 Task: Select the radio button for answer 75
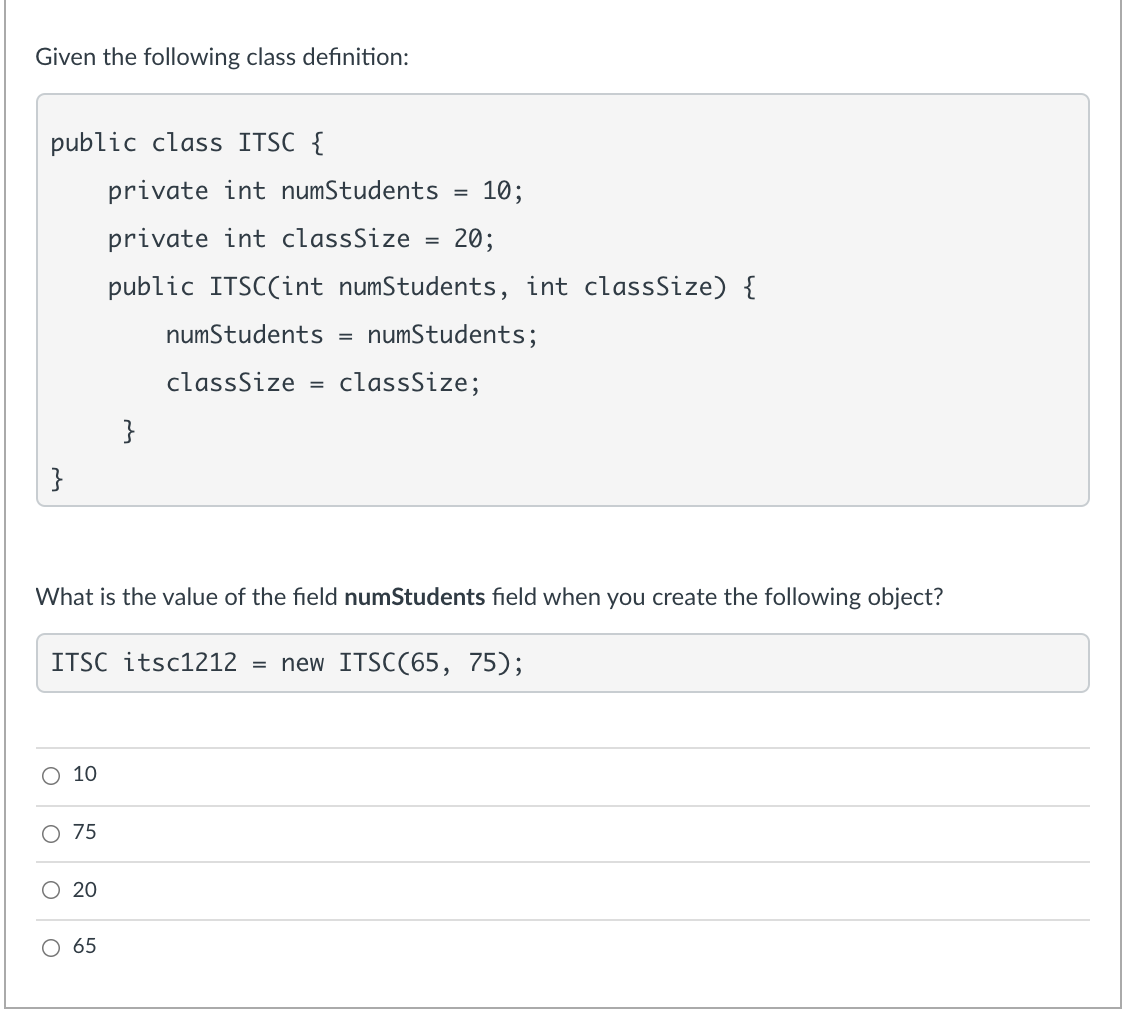pos(51,831)
